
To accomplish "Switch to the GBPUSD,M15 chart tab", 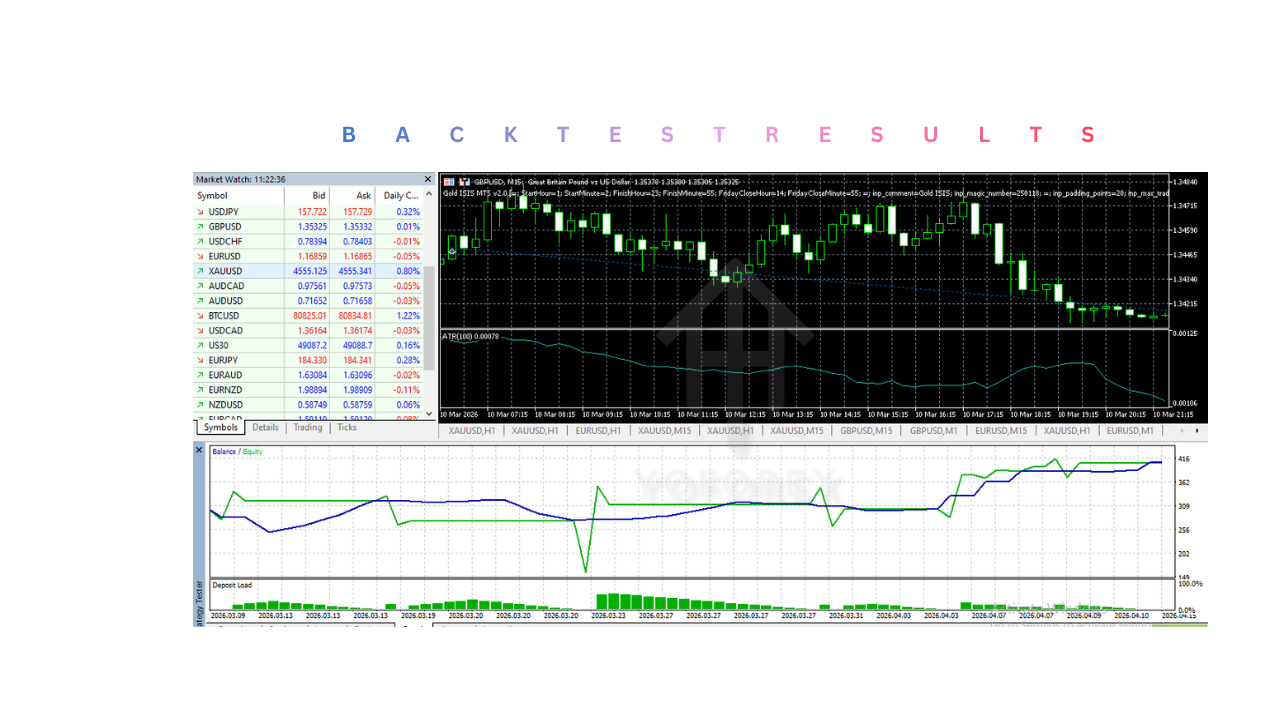I will (866, 430).
